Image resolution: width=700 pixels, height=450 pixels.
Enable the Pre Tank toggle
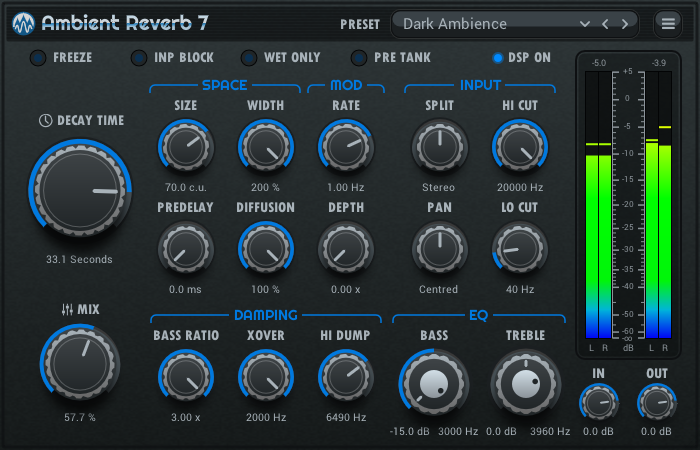tap(358, 58)
